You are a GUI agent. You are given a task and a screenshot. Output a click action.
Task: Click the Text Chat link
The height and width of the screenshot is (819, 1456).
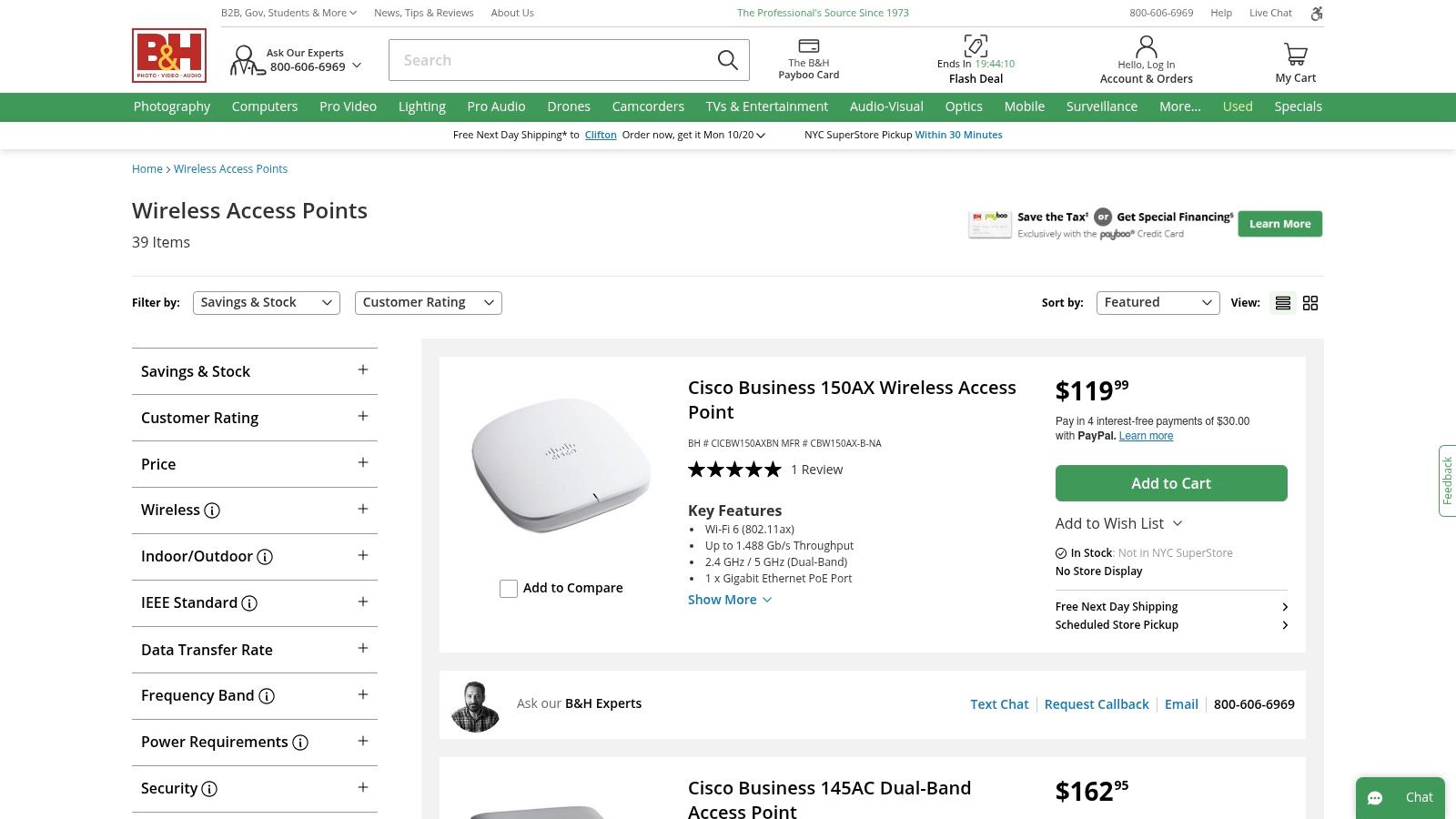[999, 704]
